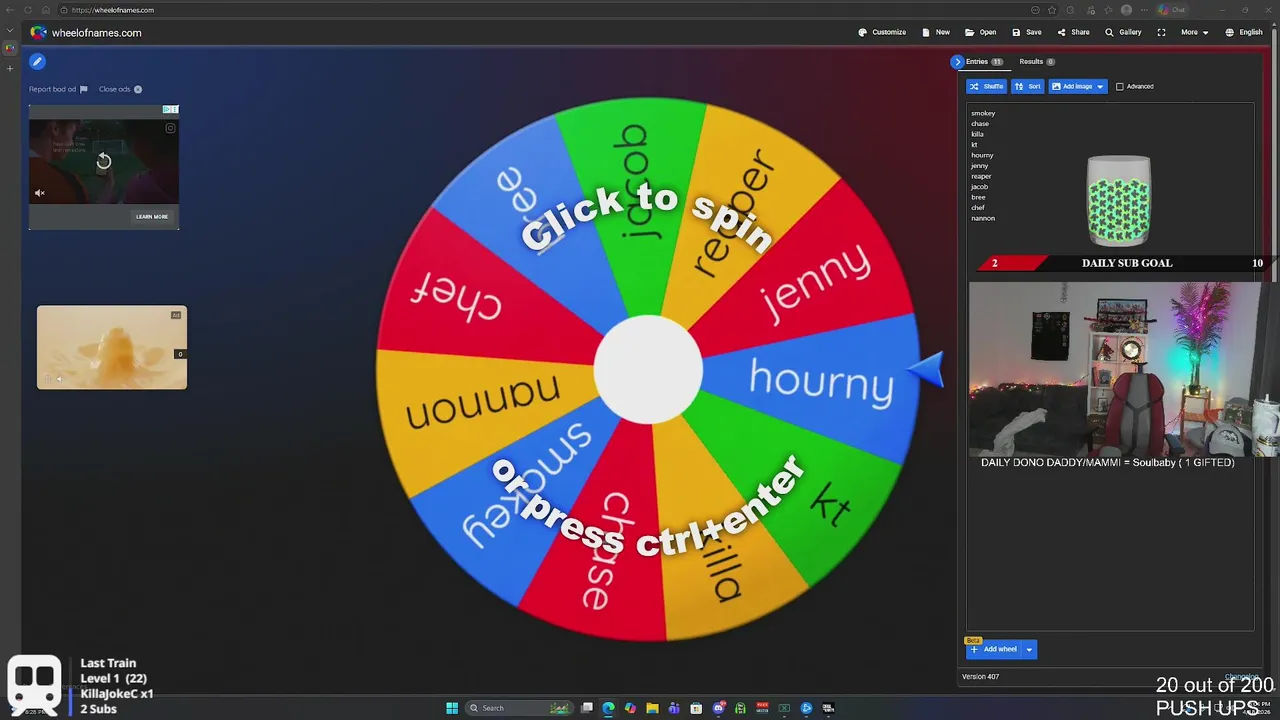Image resolution: width=1280 pixels, height=720 pixels.
Task: Click entry 'smokey' in the entries list
Action: point(983,113)
